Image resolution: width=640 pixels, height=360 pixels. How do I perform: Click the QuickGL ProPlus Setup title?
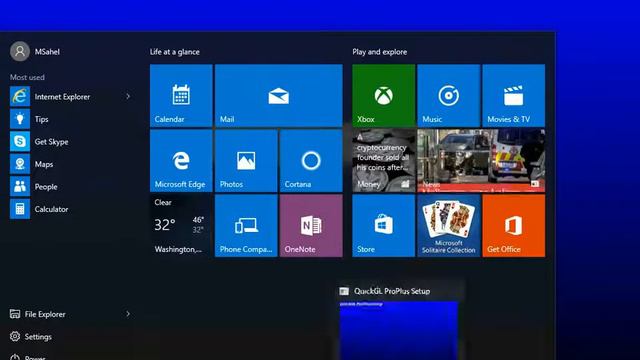(392, 291)
